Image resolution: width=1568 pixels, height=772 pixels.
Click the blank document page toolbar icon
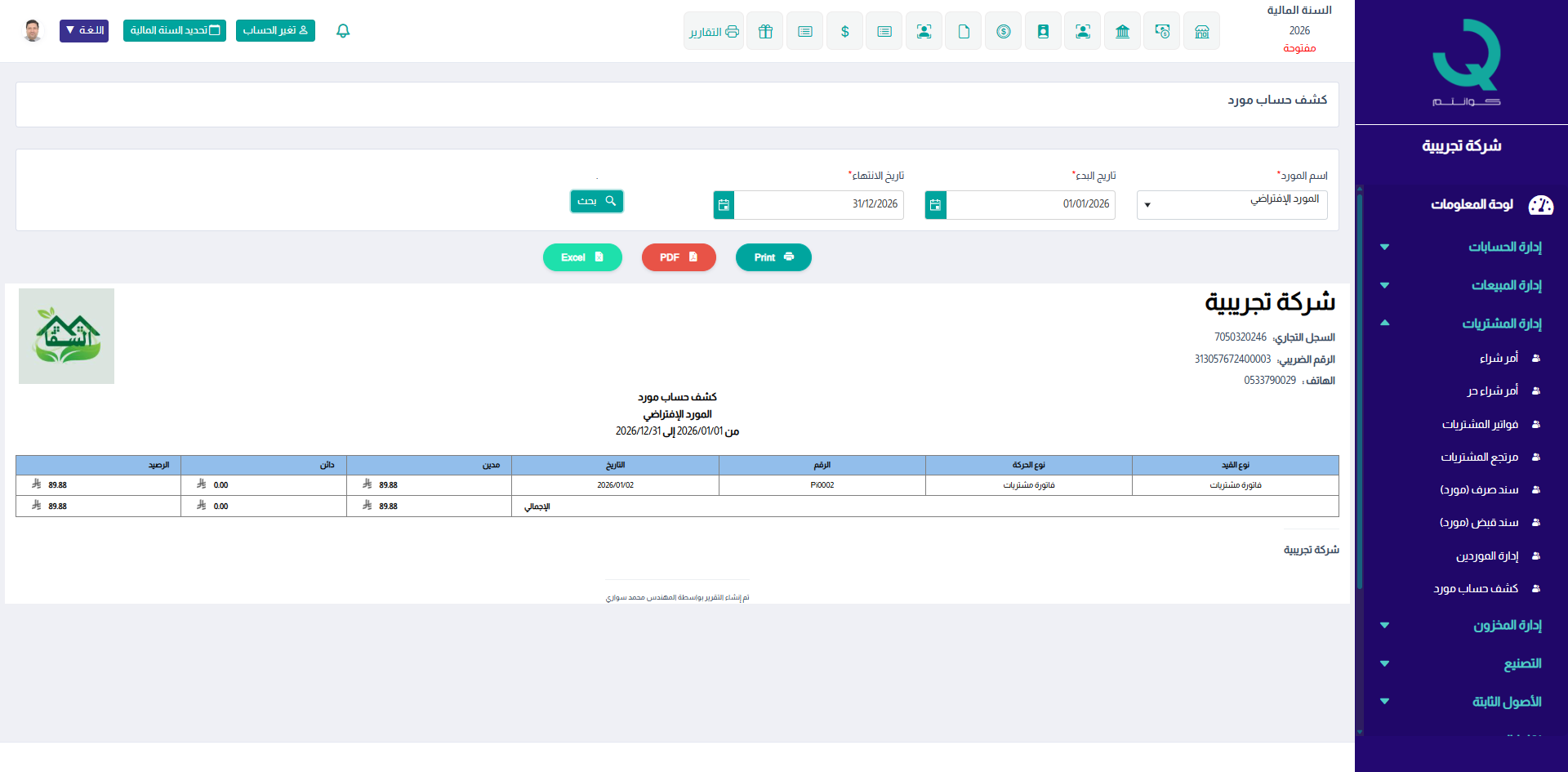click(x=964, y=31)
